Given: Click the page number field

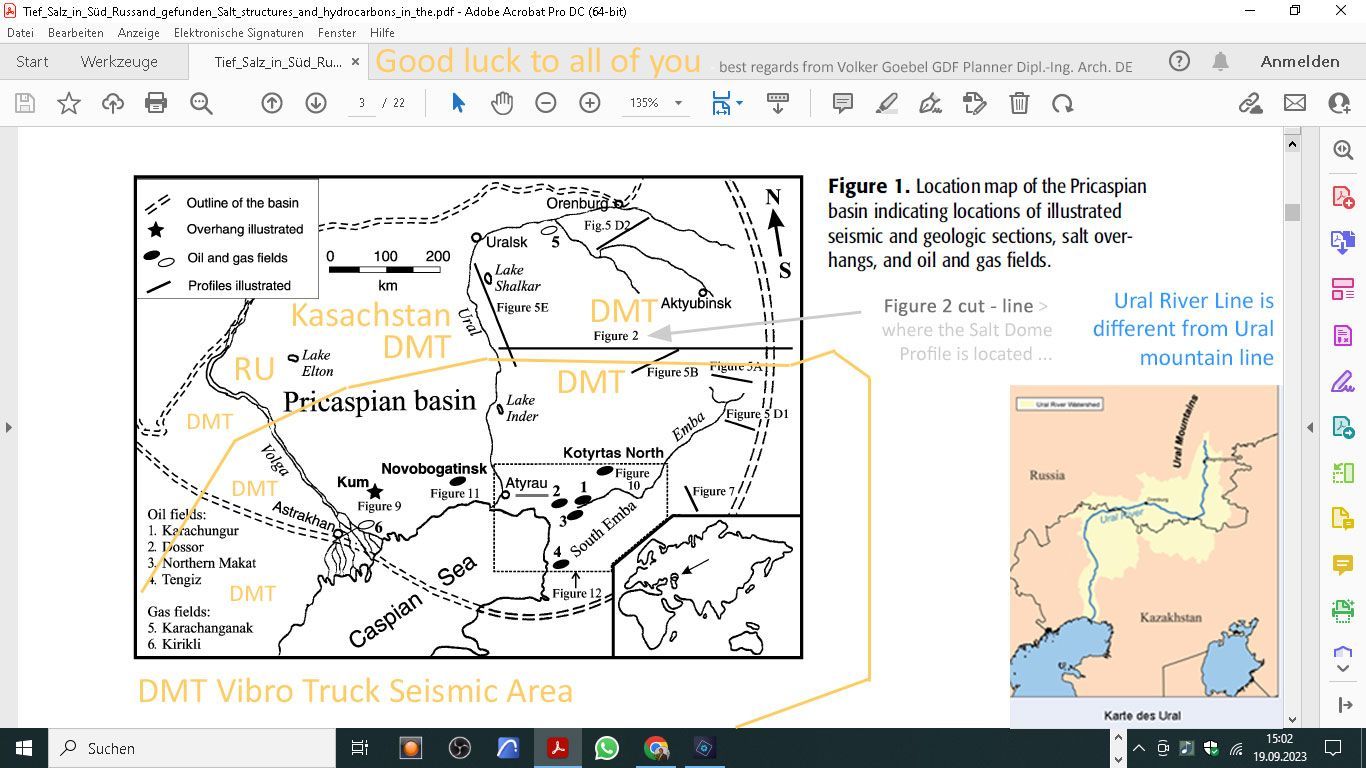Looking at the screenshot, I should click(x=362, y=103).
